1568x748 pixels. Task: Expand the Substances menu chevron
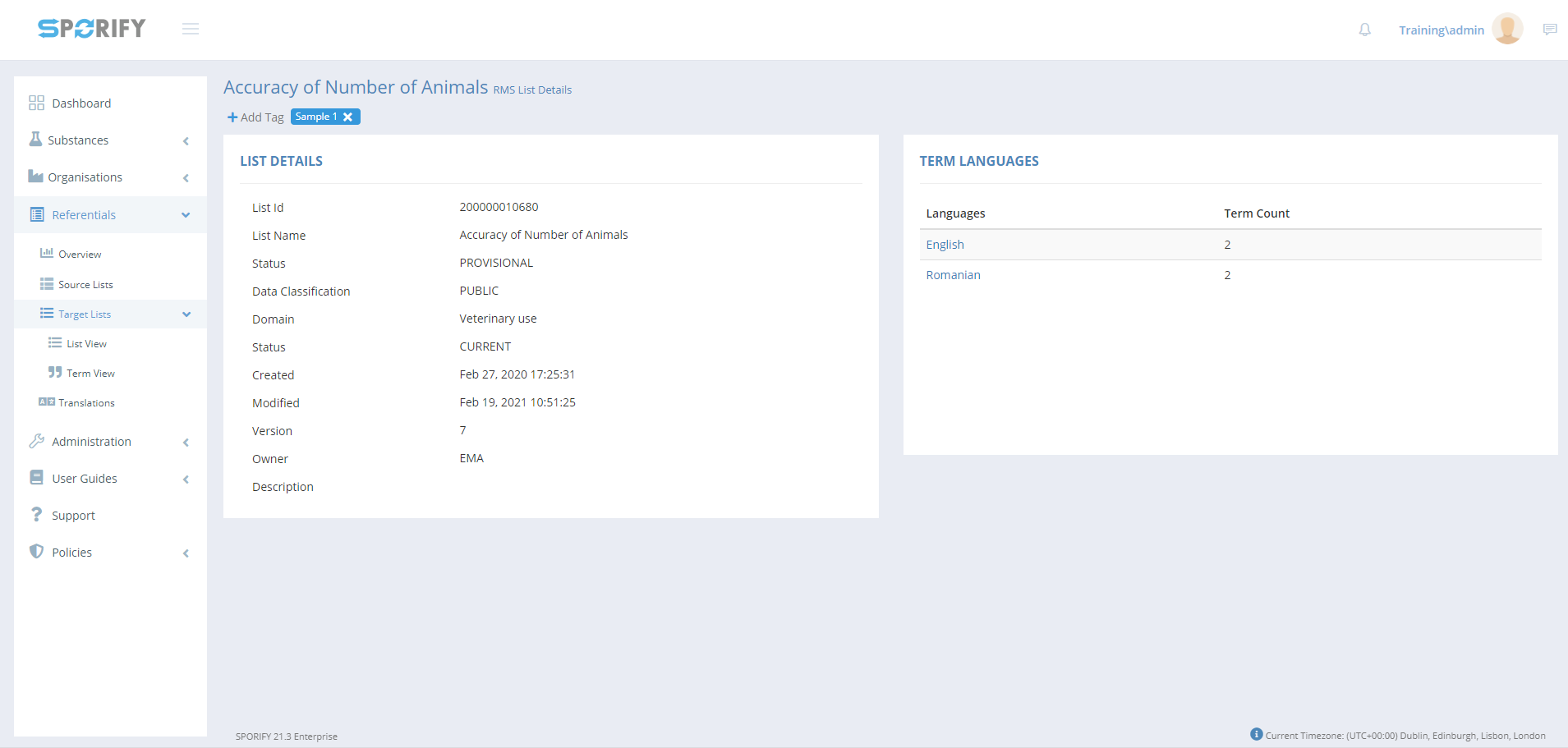click(x=186, y=141)
